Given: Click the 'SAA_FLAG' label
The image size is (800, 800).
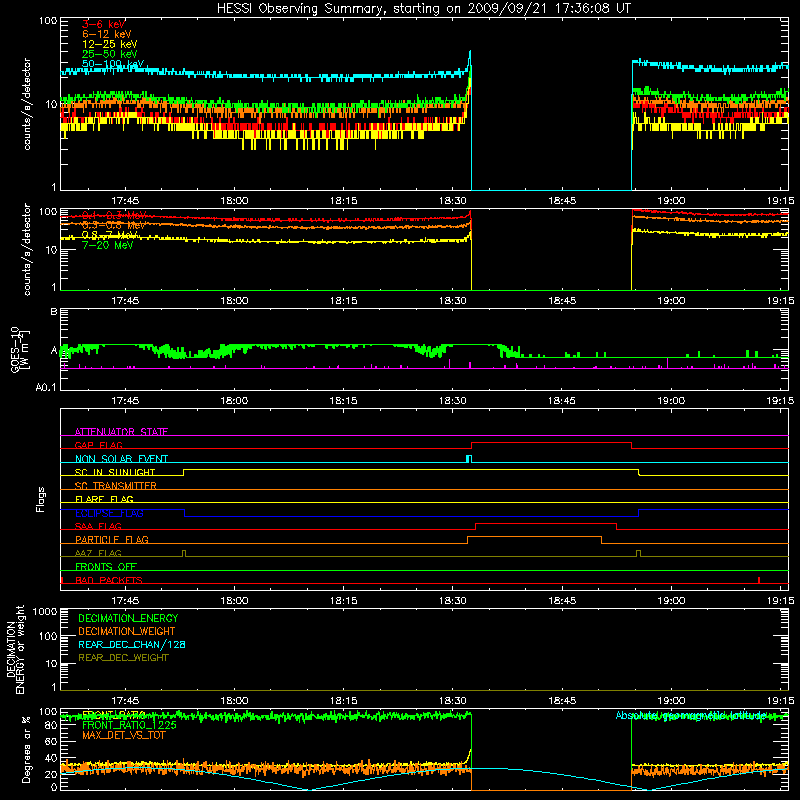Looking at the screenshot, I should coord(98,526).
